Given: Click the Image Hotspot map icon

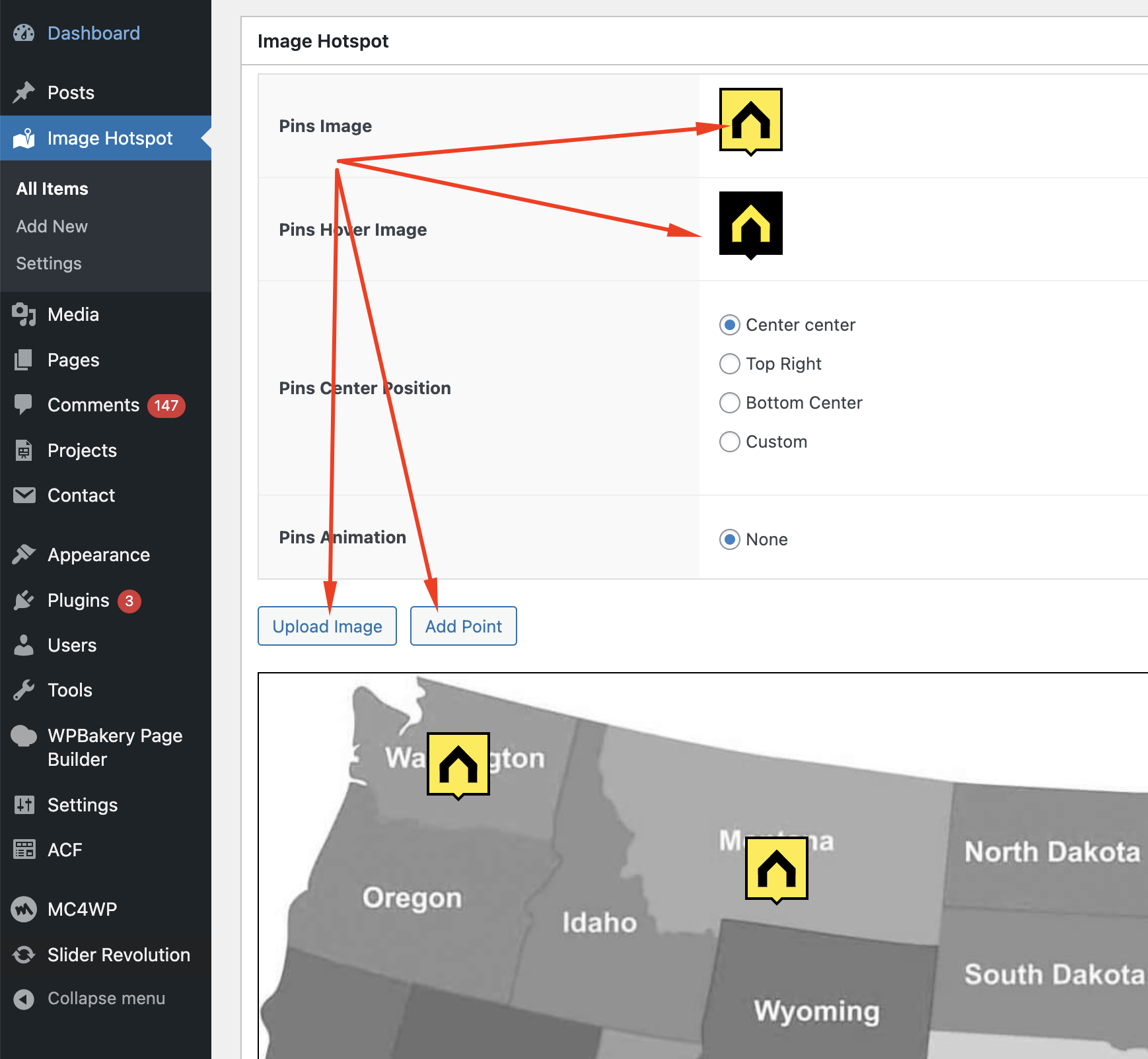Looking at the screenshot, I should pyautogui.click(x=24, y=138).
